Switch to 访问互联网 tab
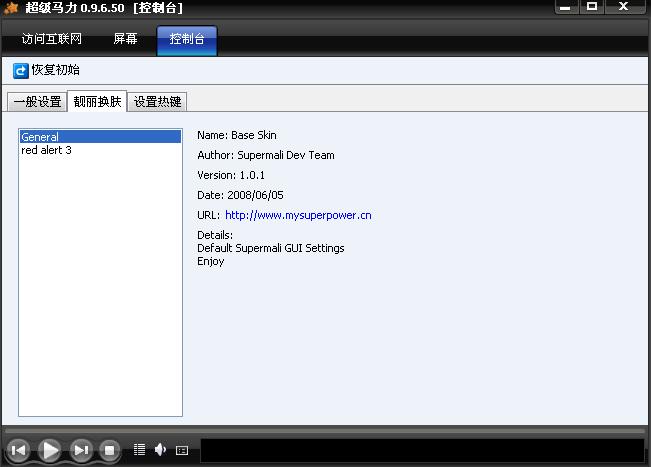Viewport: 651px width, 467px height. 51,39
